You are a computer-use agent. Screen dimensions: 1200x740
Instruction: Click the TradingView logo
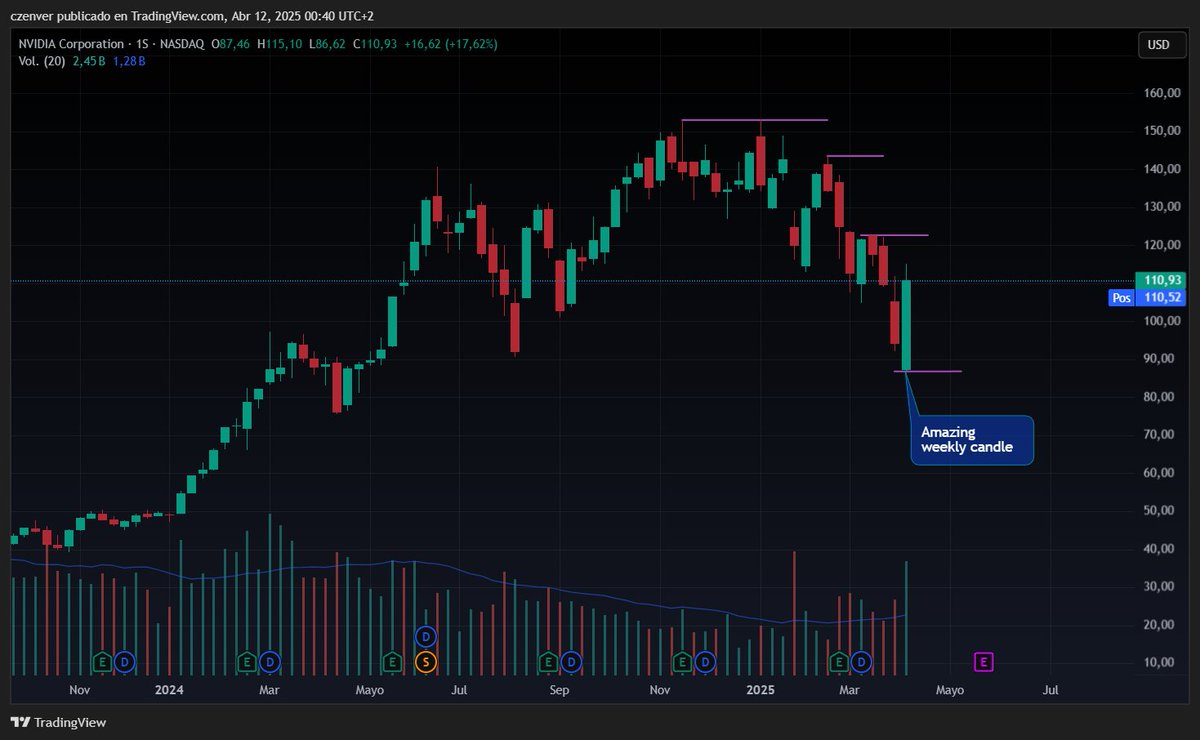pos(59,722)
